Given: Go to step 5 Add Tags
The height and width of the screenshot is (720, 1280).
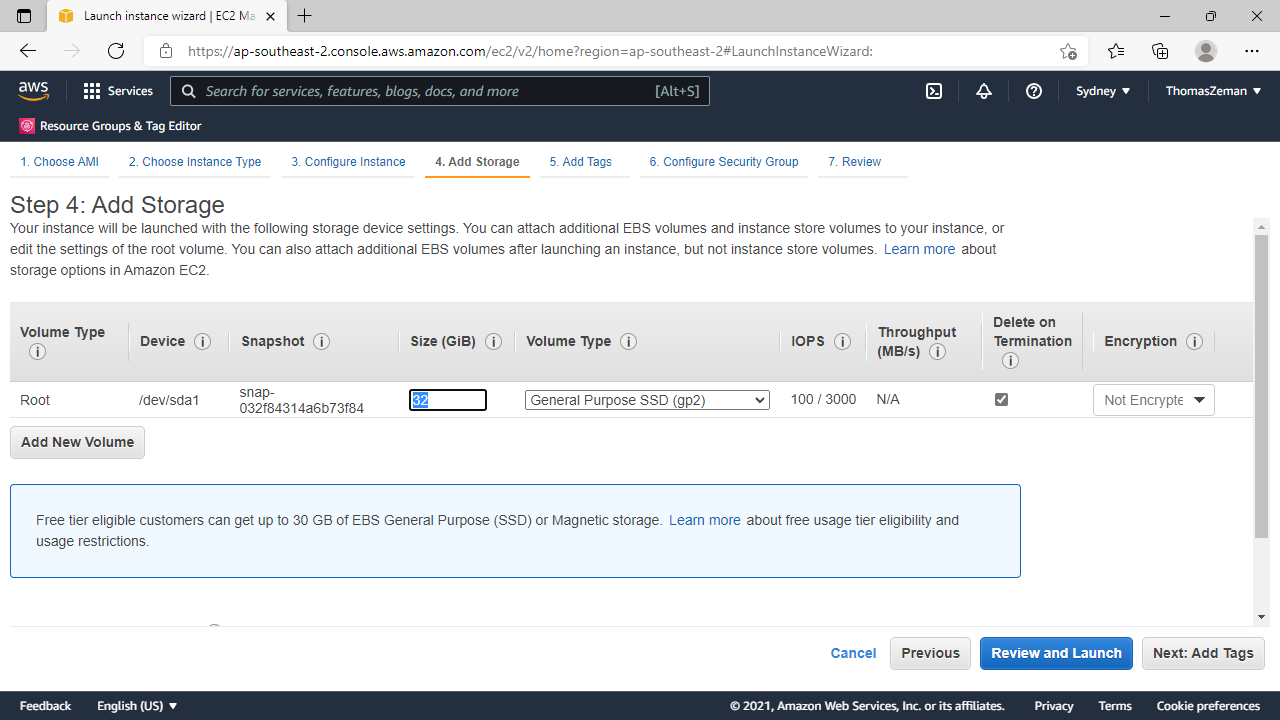Looking at the screenshot, I should (x=581, y=162).
